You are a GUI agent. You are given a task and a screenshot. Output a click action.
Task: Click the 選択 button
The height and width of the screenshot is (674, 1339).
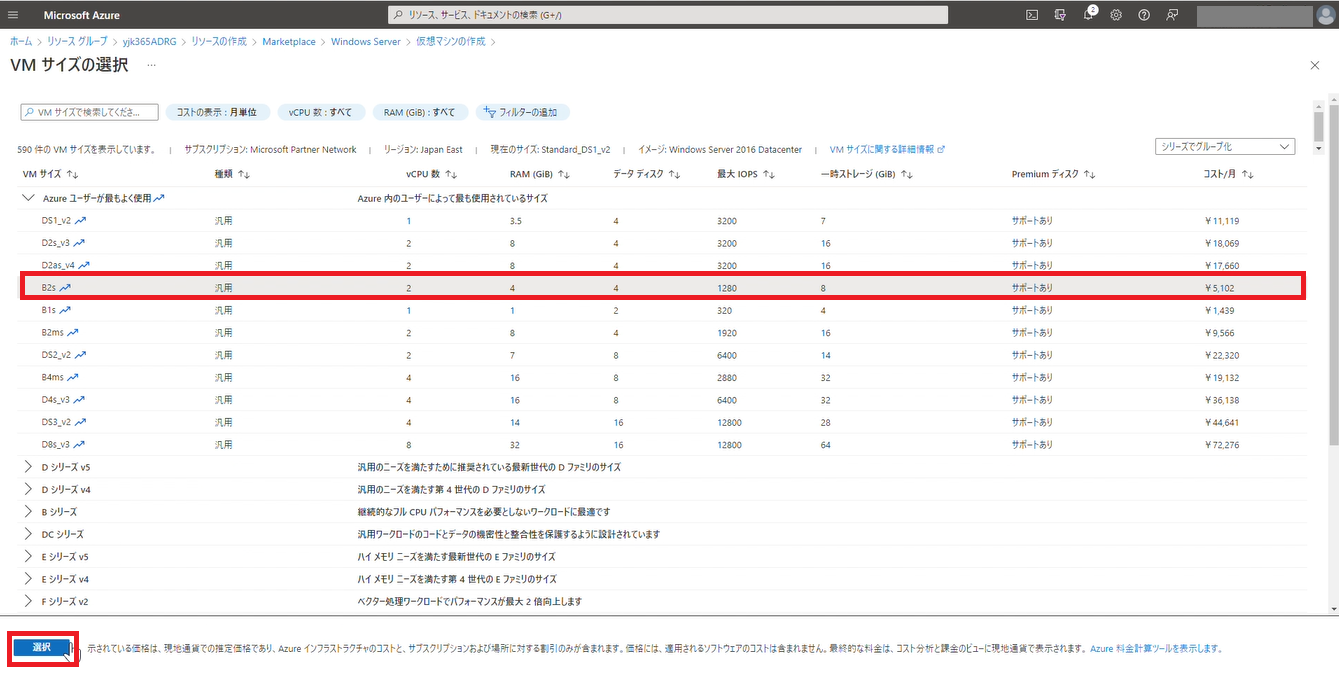[42, 647]
